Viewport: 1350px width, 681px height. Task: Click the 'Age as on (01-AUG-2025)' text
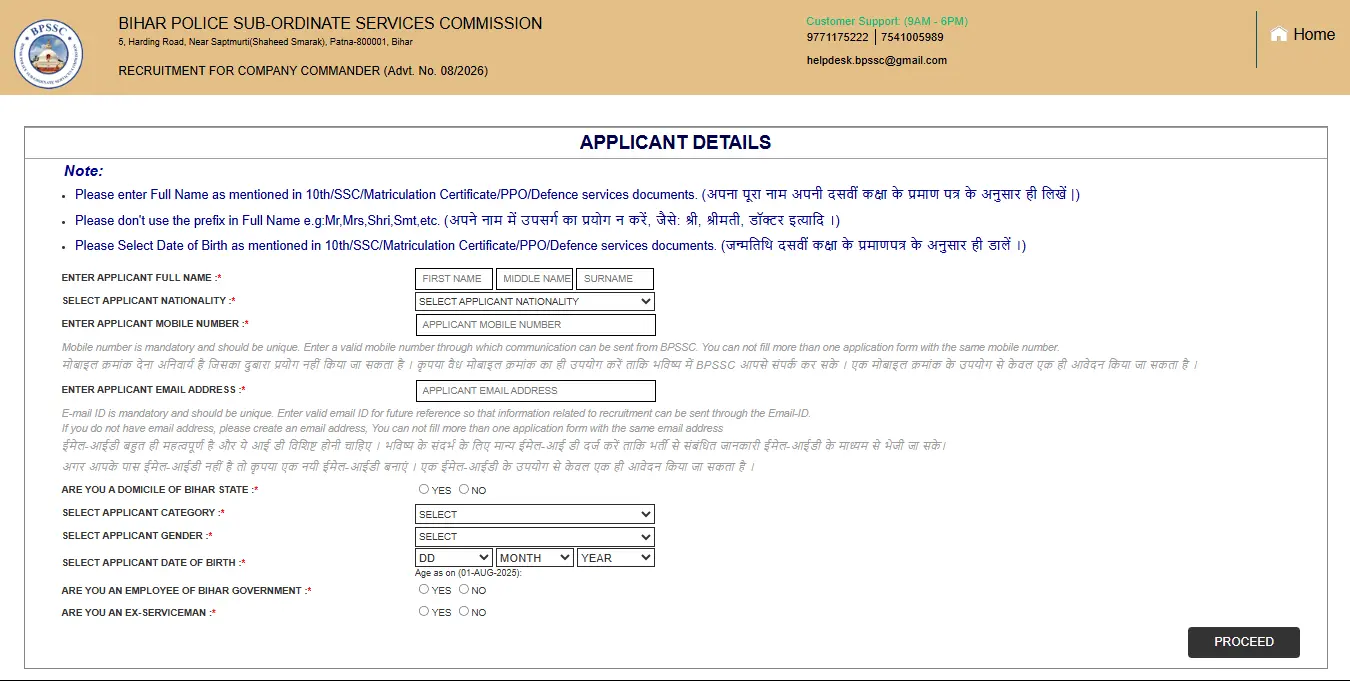pos(468,573)
